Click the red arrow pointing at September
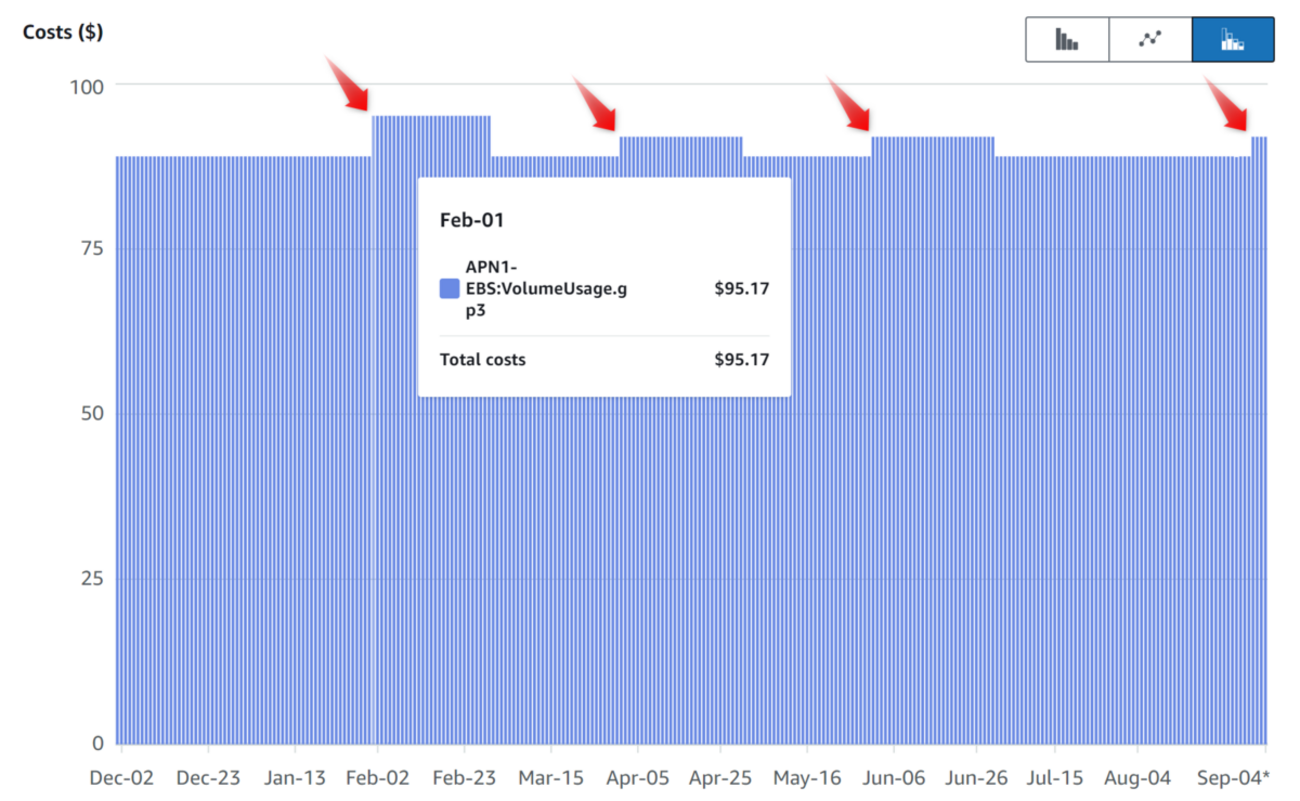 point(1226,104)
